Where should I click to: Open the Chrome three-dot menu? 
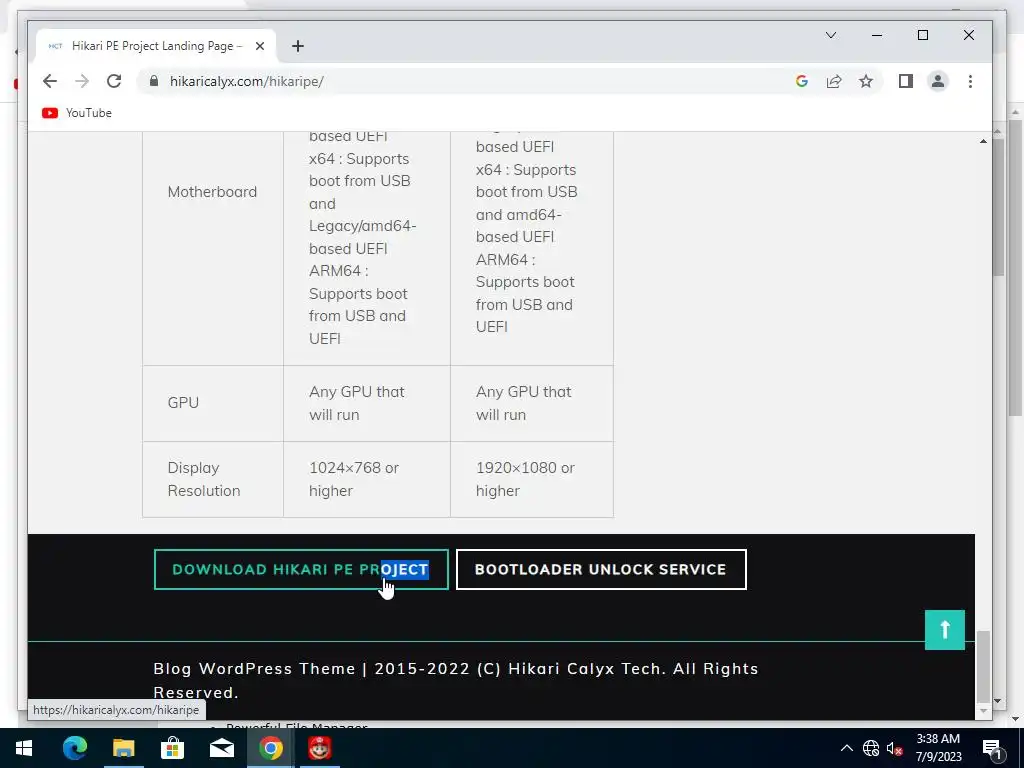point(970,81)
